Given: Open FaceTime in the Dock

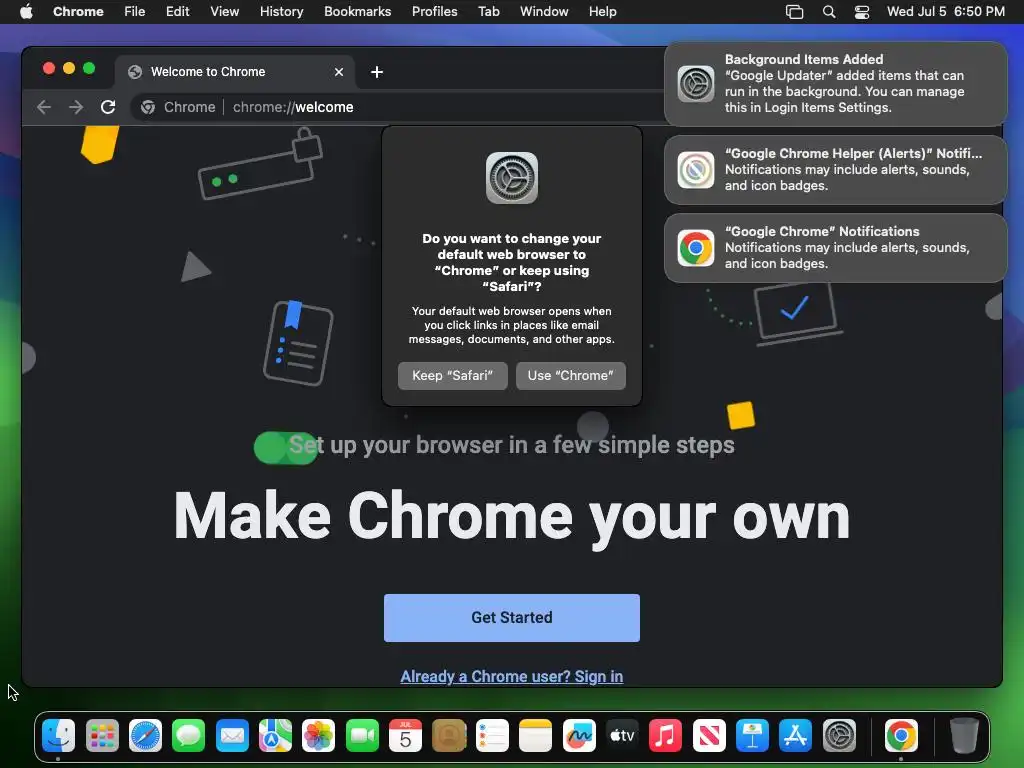Looking at the screenshot, I should click(362, 735).
